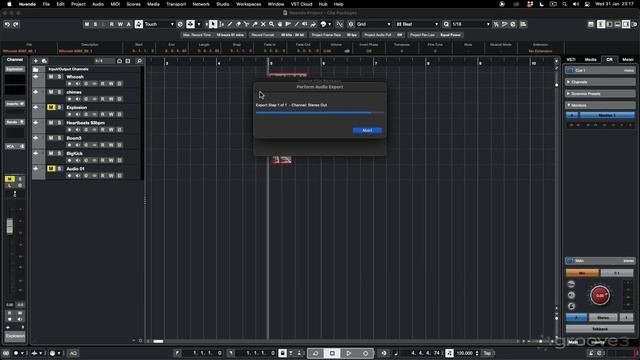This screenshot has height=360, width=640.
Task: Click the tempo value 120.000 field
Action: 464,353
